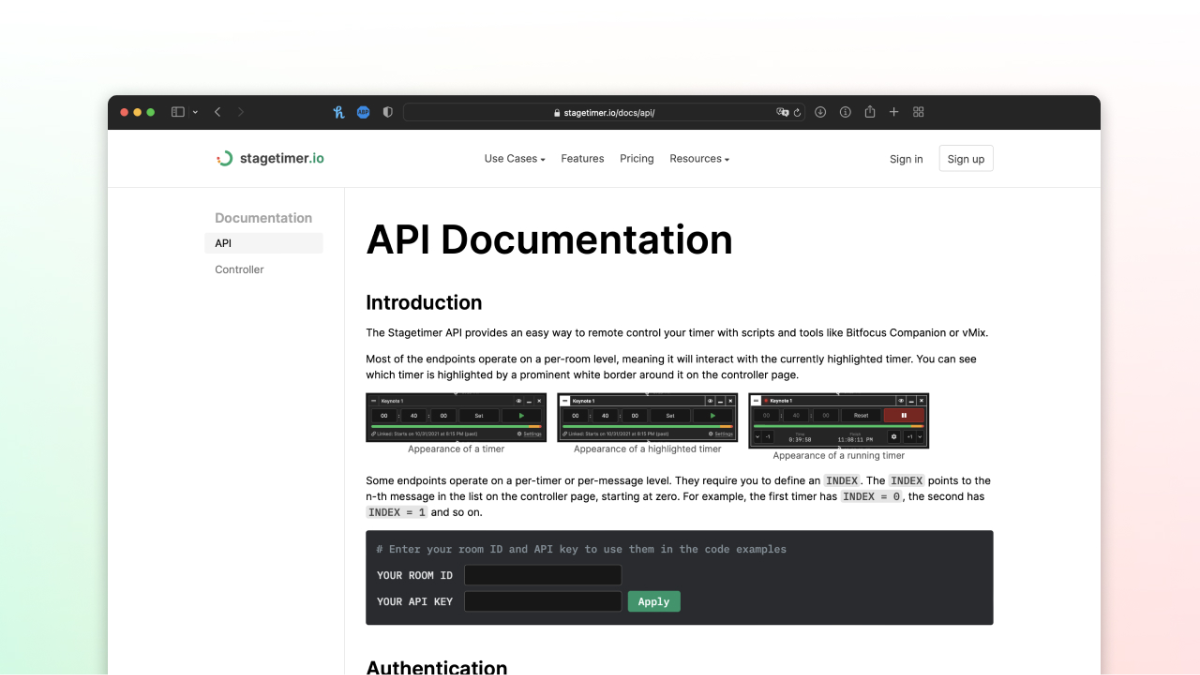The image size is (1200, 675).
Task: Click the Documentation sidebar heading
Action: 263,218
